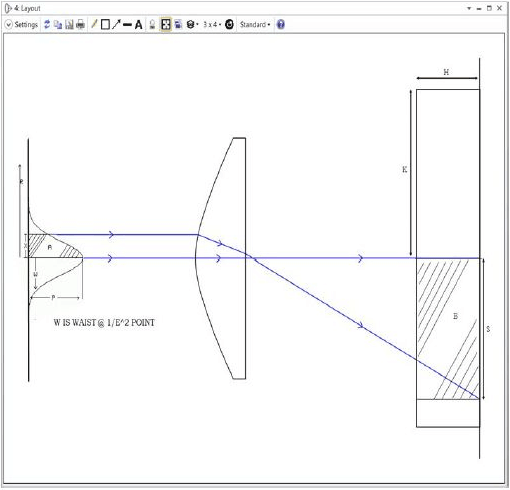Toggle the active cursor overlay icon
Screen dimensions: 510x490
click(178, 25)
